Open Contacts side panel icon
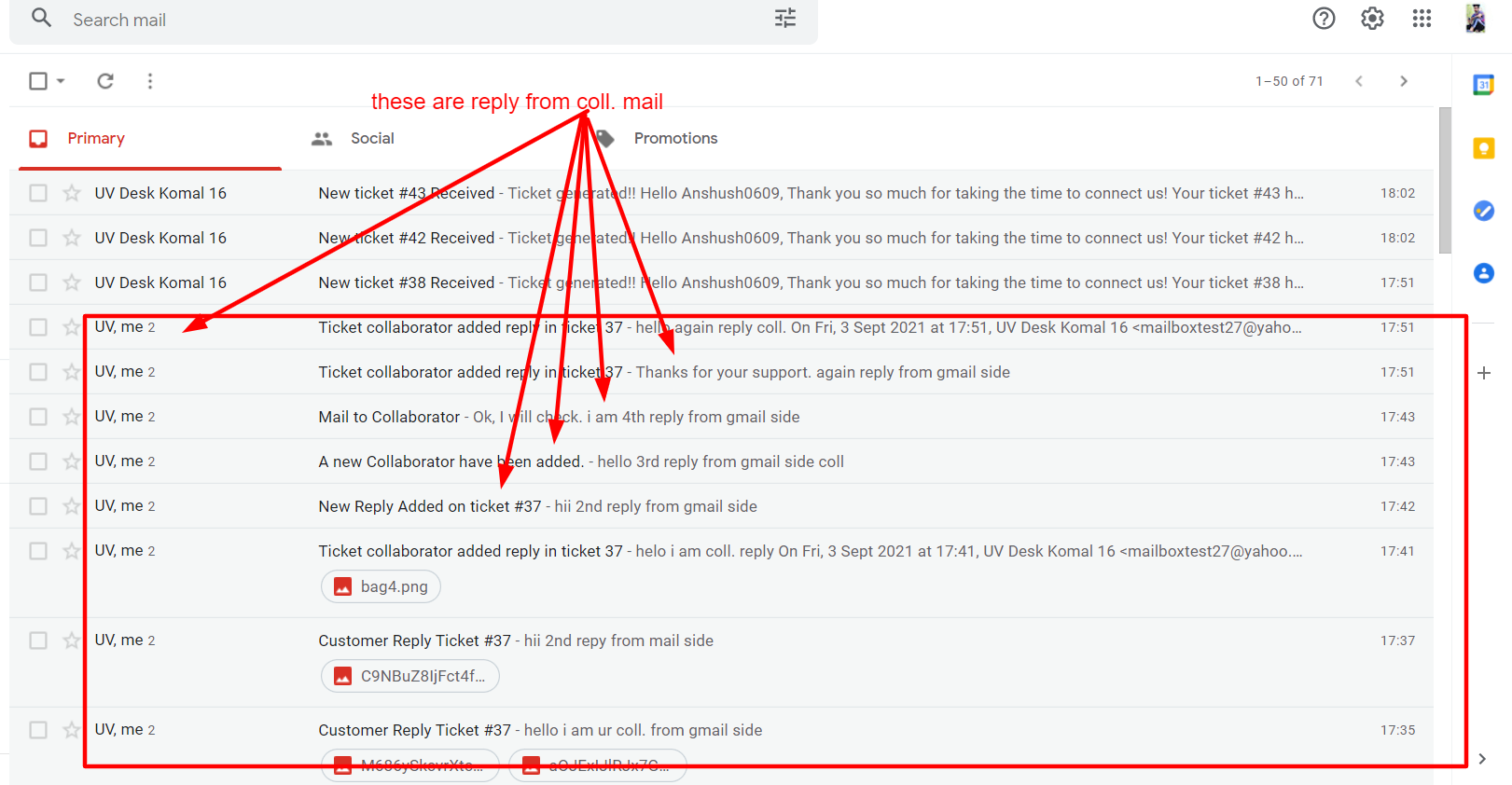 [1483, 273]
